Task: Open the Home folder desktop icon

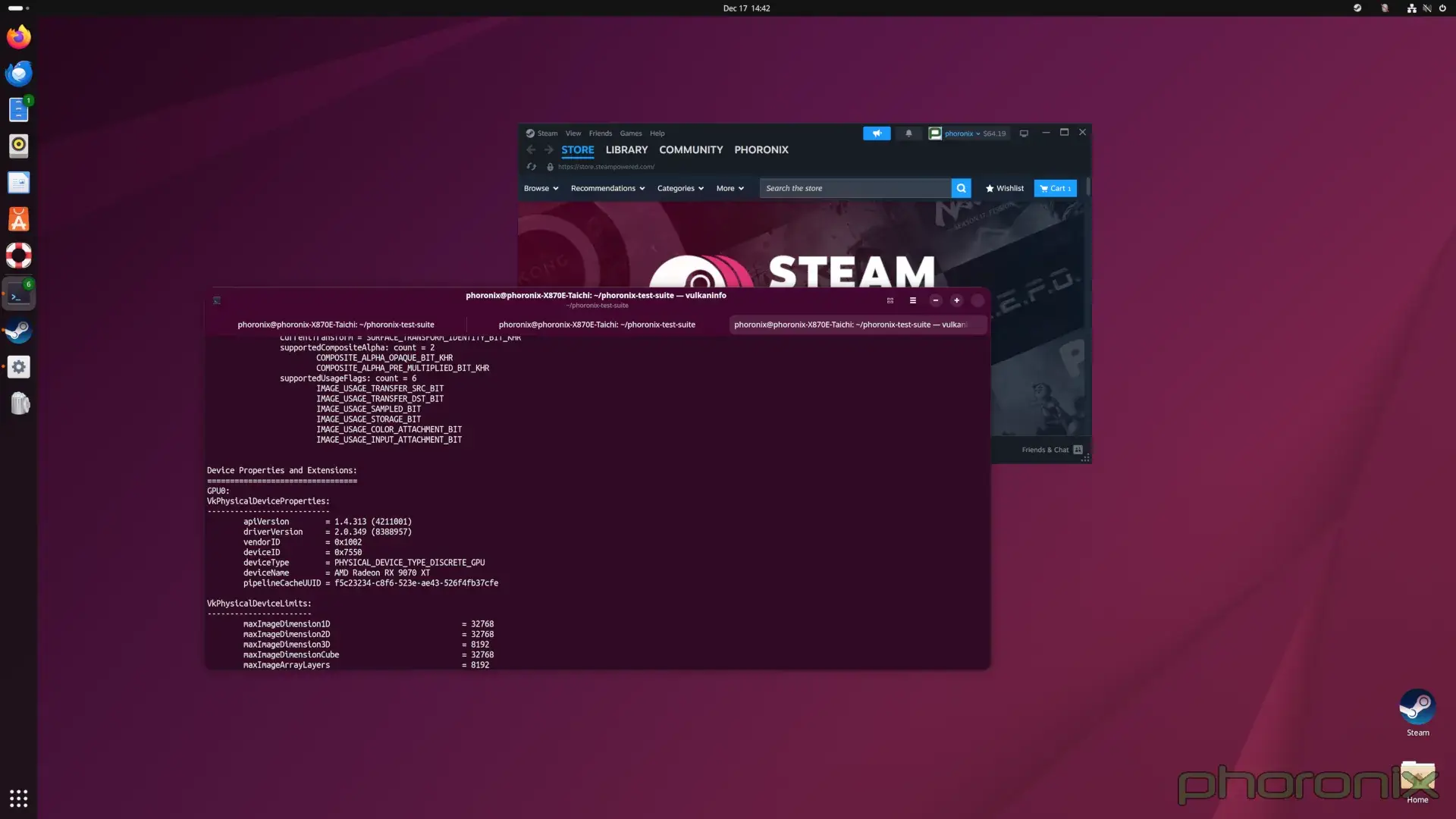Action: click(x=1417, y=783)
